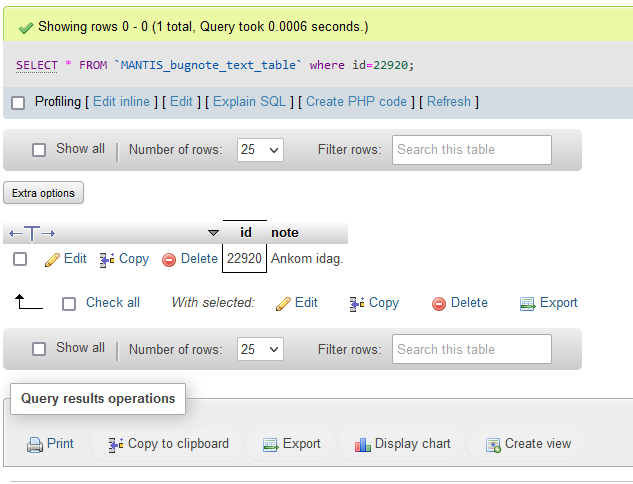Sort by the id column header

[x=246, y=232]
